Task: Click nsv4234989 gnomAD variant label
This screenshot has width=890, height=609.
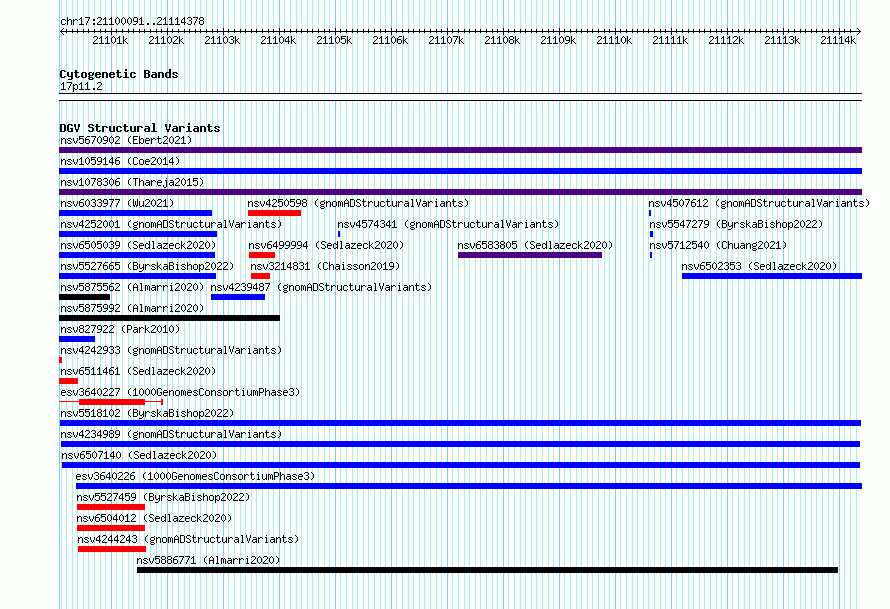Action: (171, 434)
